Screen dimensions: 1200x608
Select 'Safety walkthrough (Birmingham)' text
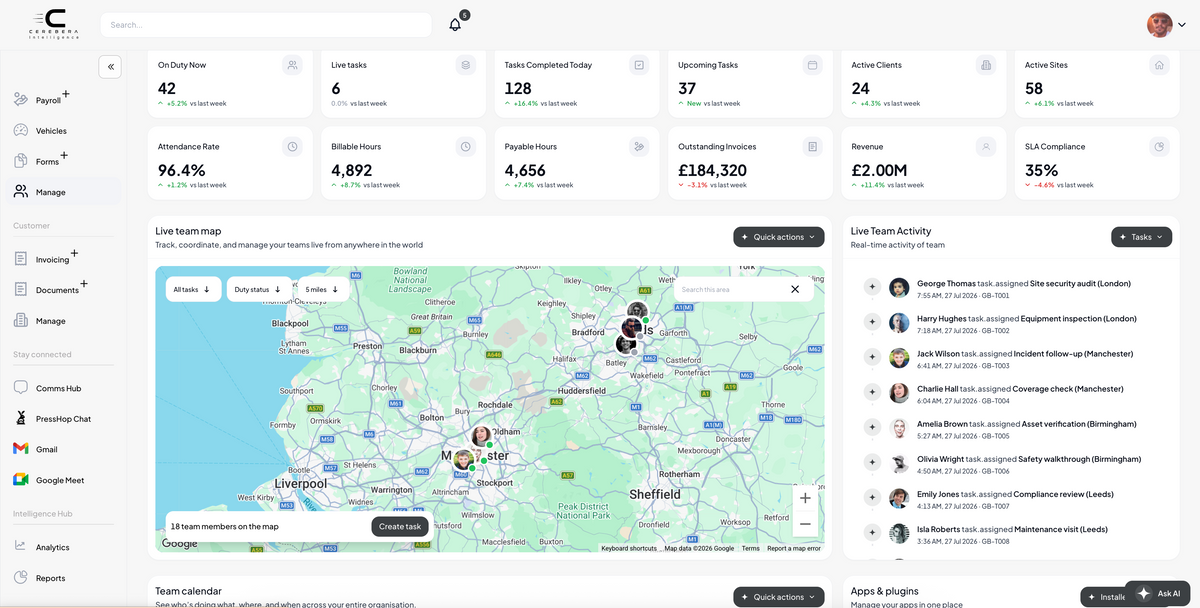pos(1080,459)
